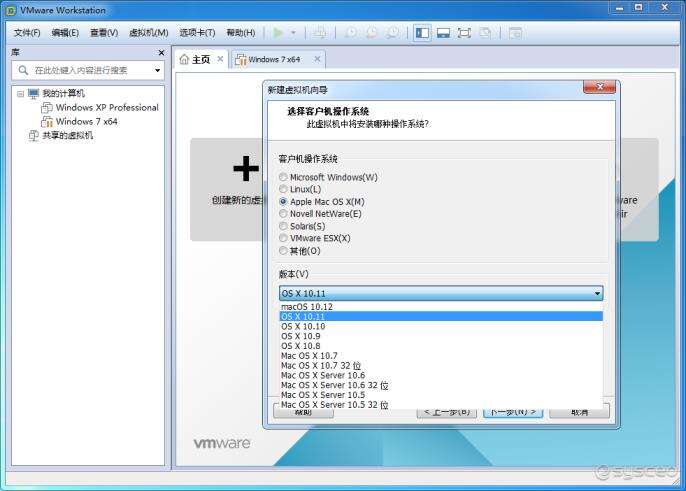Switch to the Windows 7 x64 tab
The image size is (686, 491).
(x=278, y=59)
